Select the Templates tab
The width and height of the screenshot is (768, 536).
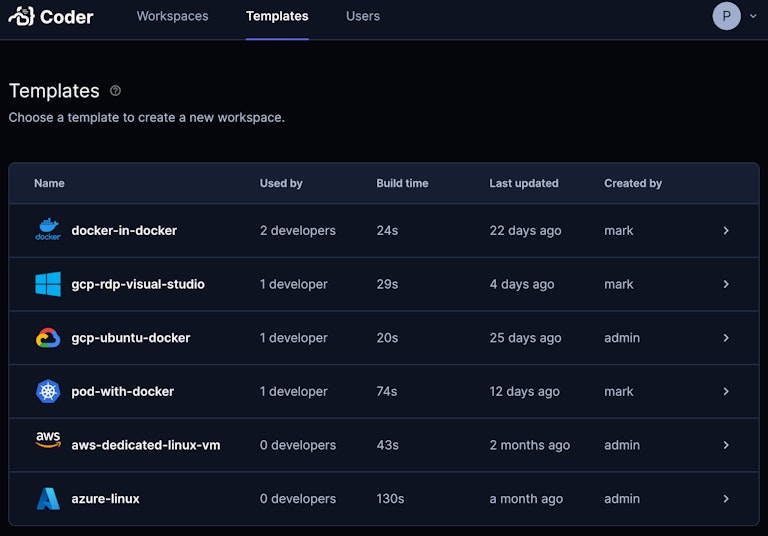tap(277, 16)
